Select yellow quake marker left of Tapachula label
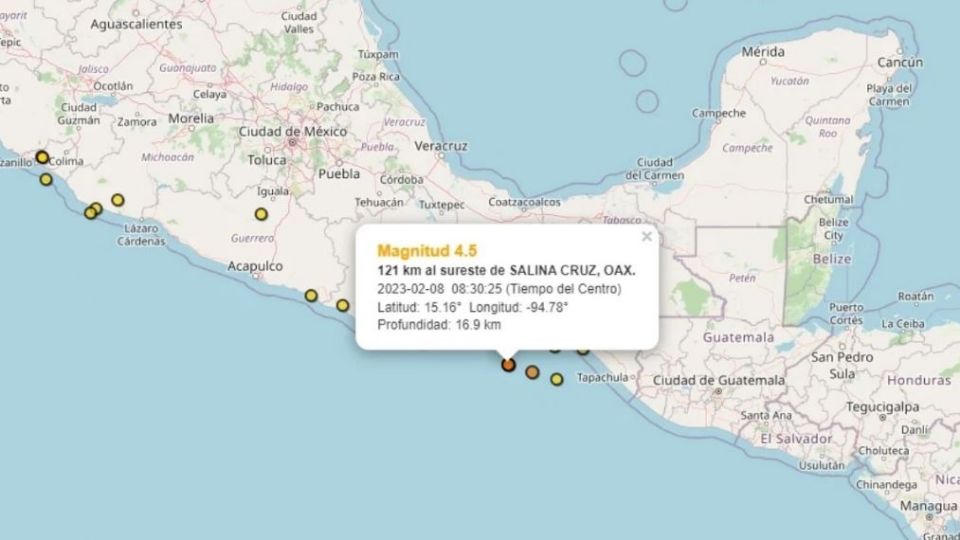960x540 pixels. (x=557, y=379)
